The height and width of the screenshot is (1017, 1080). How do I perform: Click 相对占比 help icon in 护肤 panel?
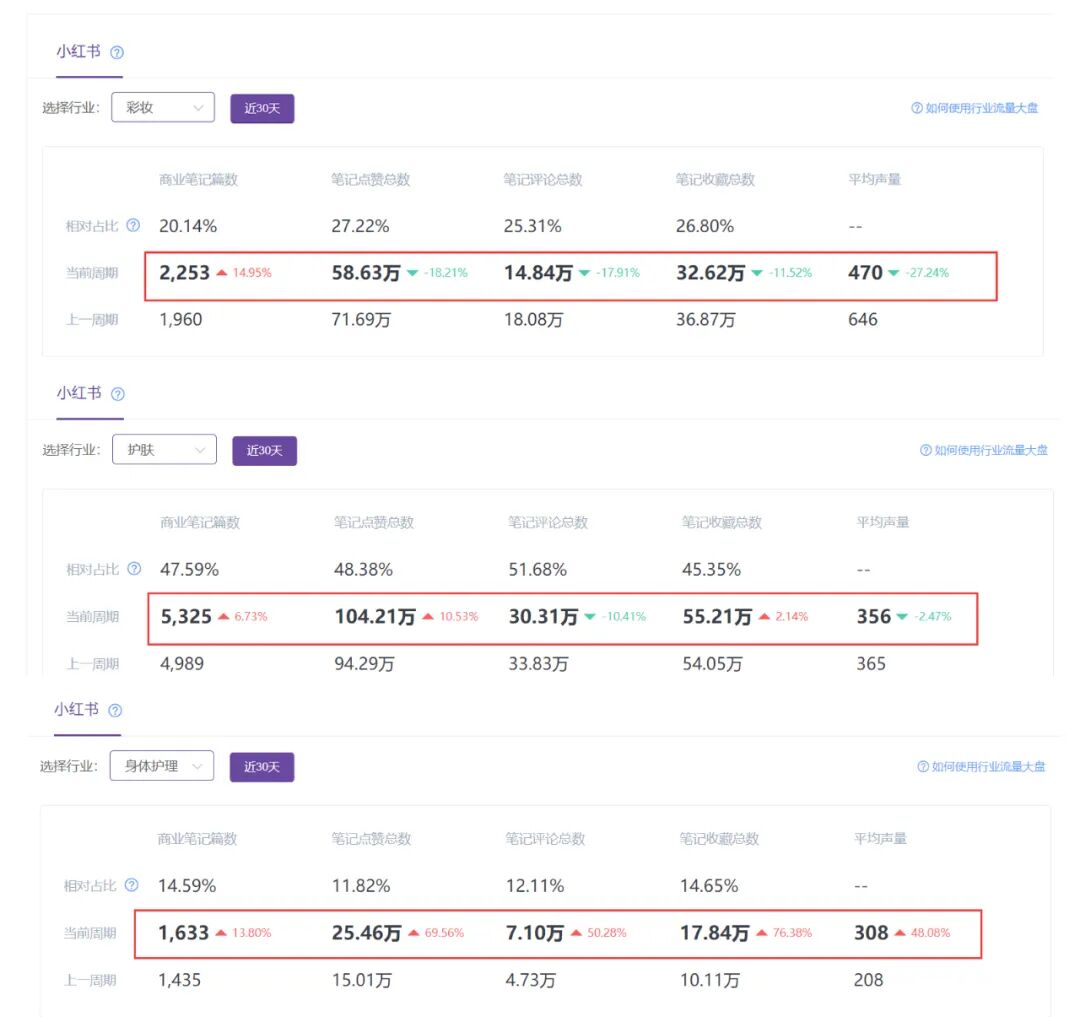pyautogui.click(x=134, y=569)
